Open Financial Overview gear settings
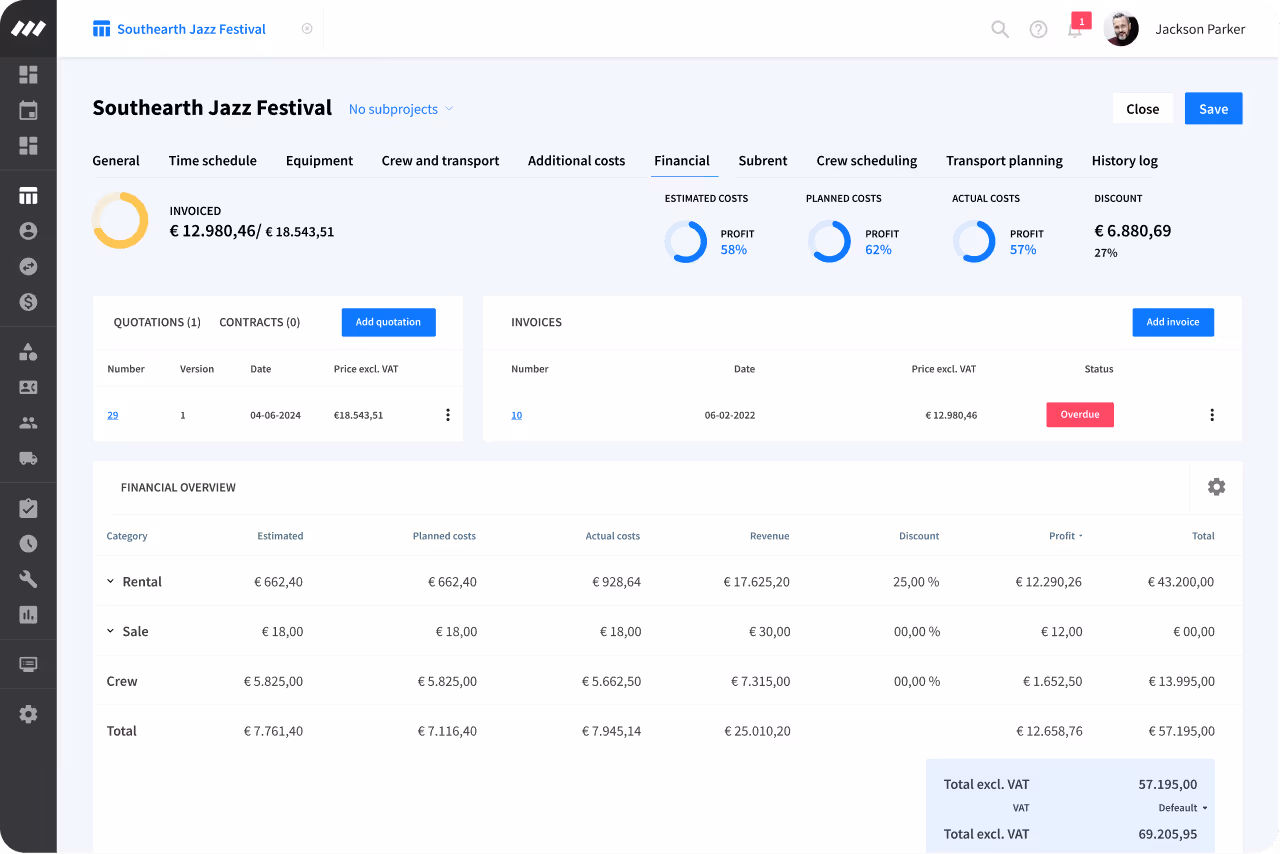Viewport: 1280px width, 854px height. [1216, 487]
